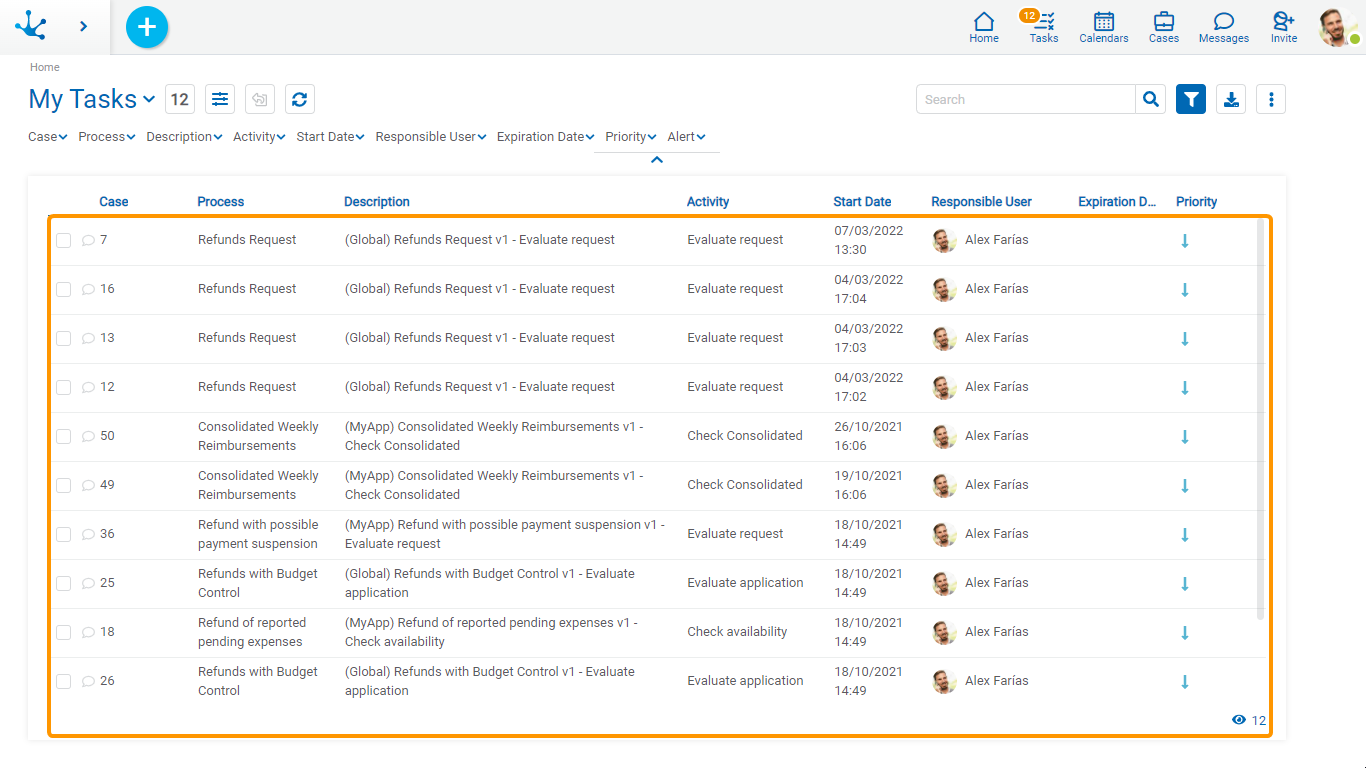
Task: Click the Home breadcrumb link
Action: (45, 67)
